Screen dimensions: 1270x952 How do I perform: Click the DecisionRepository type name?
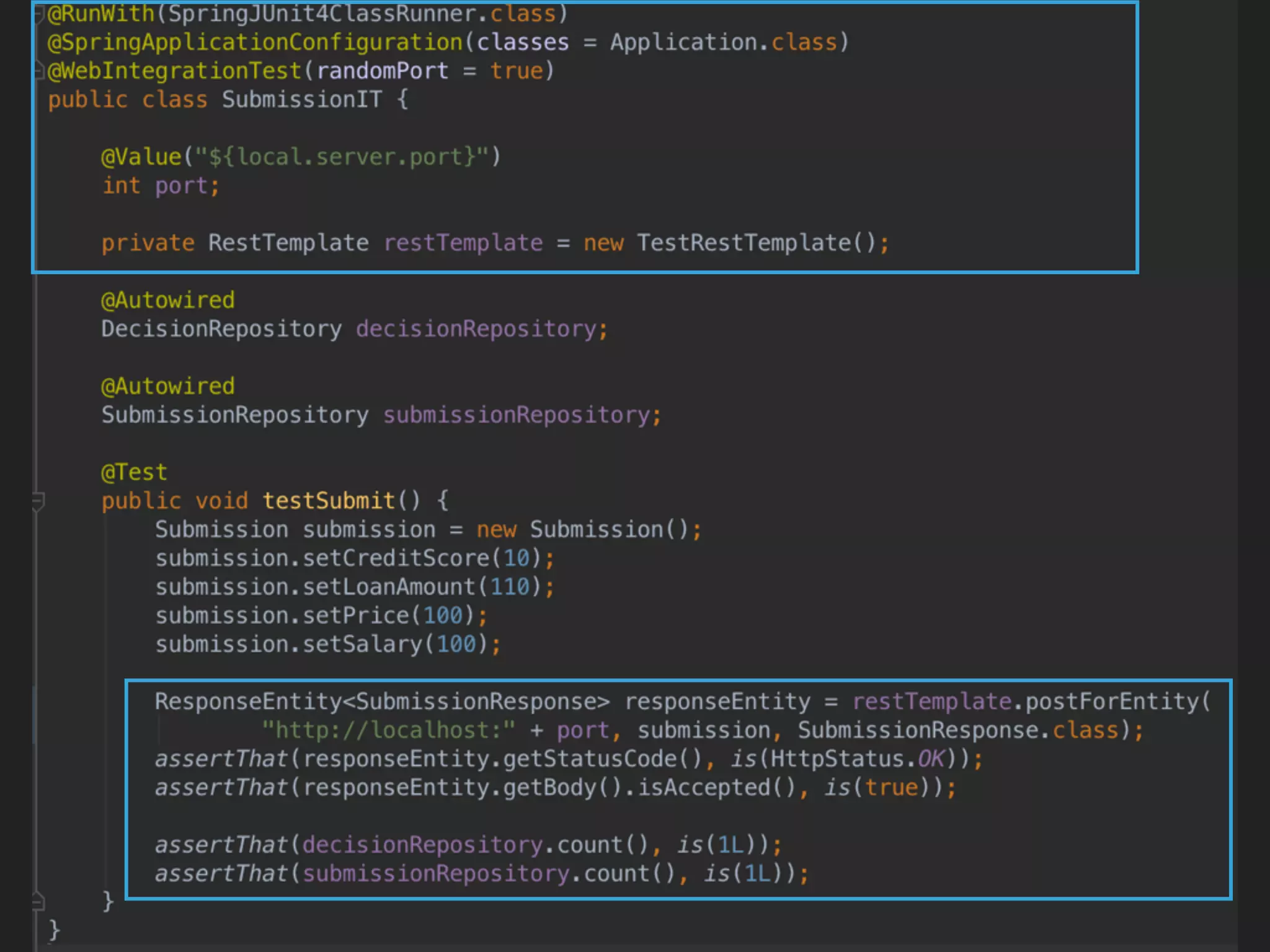click(x=221, y=329)
